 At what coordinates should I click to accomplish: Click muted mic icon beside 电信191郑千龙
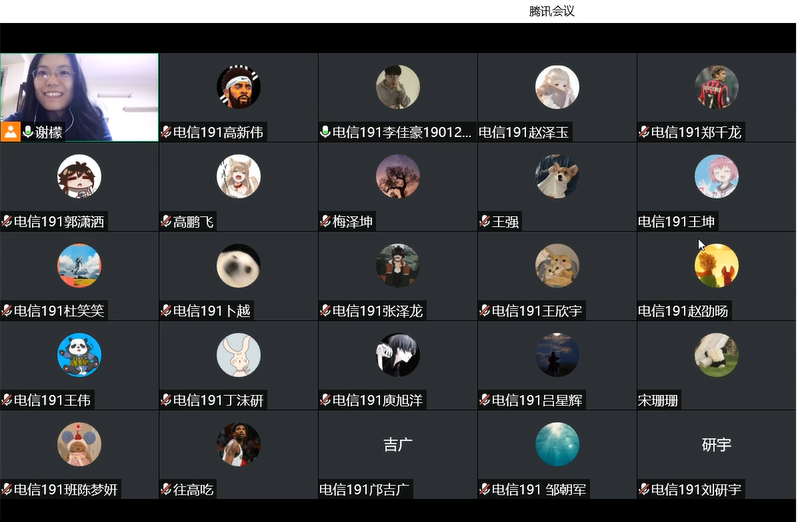pos(644,132)
